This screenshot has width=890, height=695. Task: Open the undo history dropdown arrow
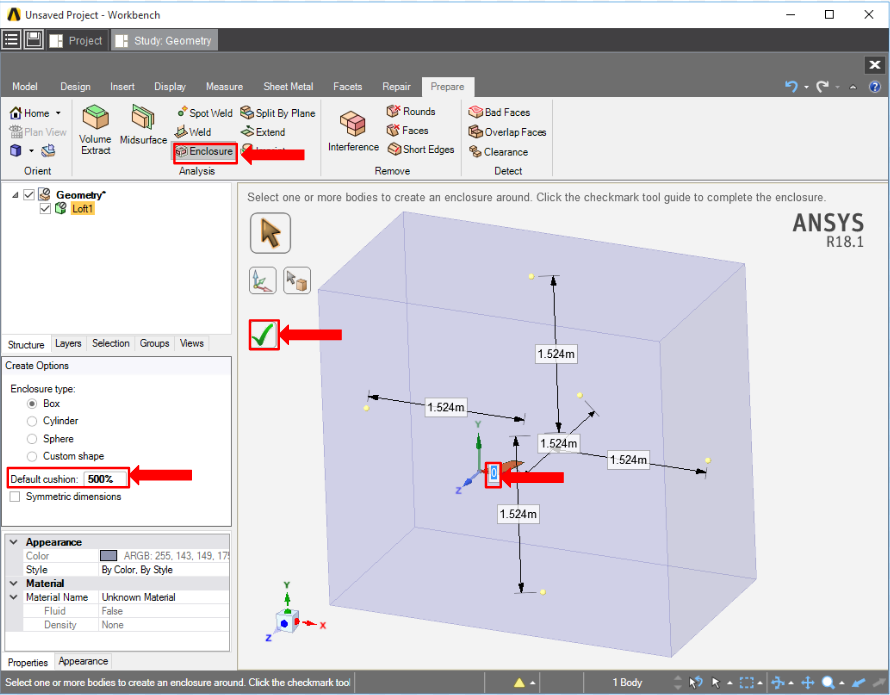coord(806,87)
